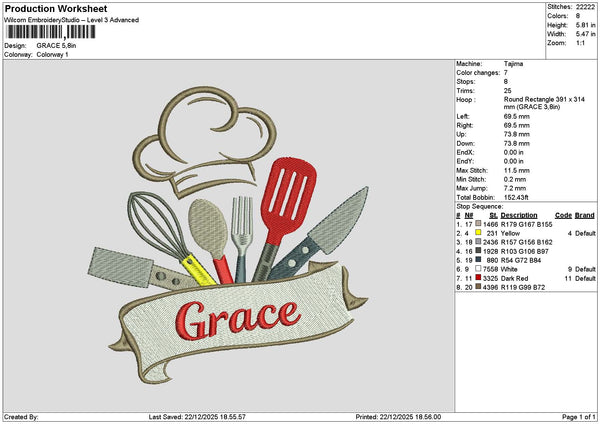Select the Zoom value '1:1'

click(x=580, y=43)
